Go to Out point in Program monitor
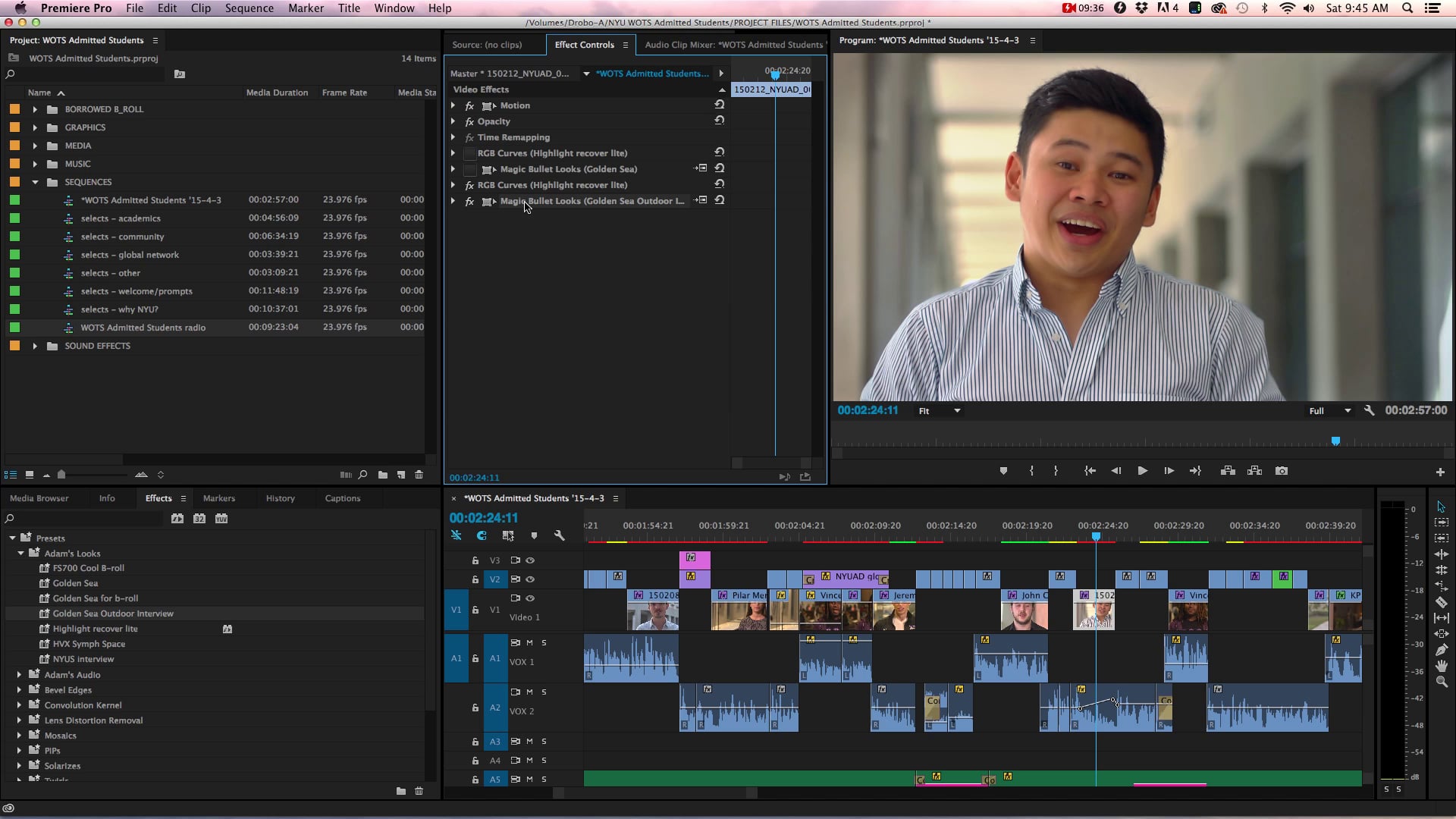1456x819 pixels. (1195, 471)
